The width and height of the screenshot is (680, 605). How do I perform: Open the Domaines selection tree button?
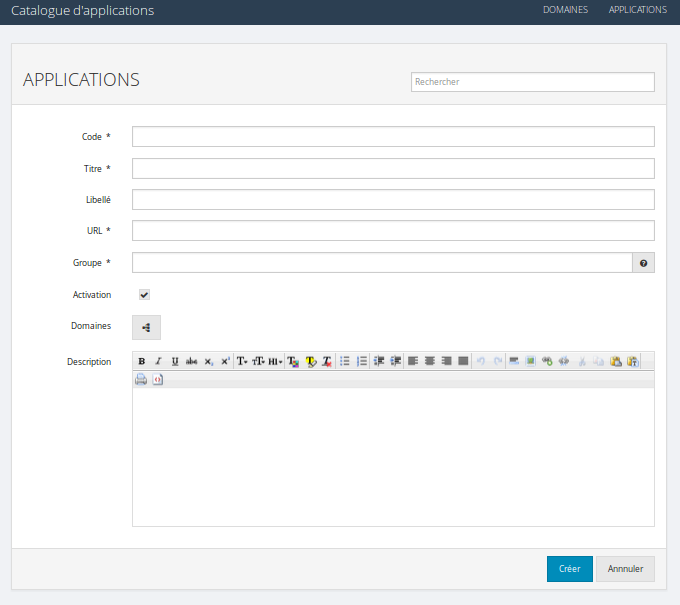pyautogui.click(x=146, y=327)
